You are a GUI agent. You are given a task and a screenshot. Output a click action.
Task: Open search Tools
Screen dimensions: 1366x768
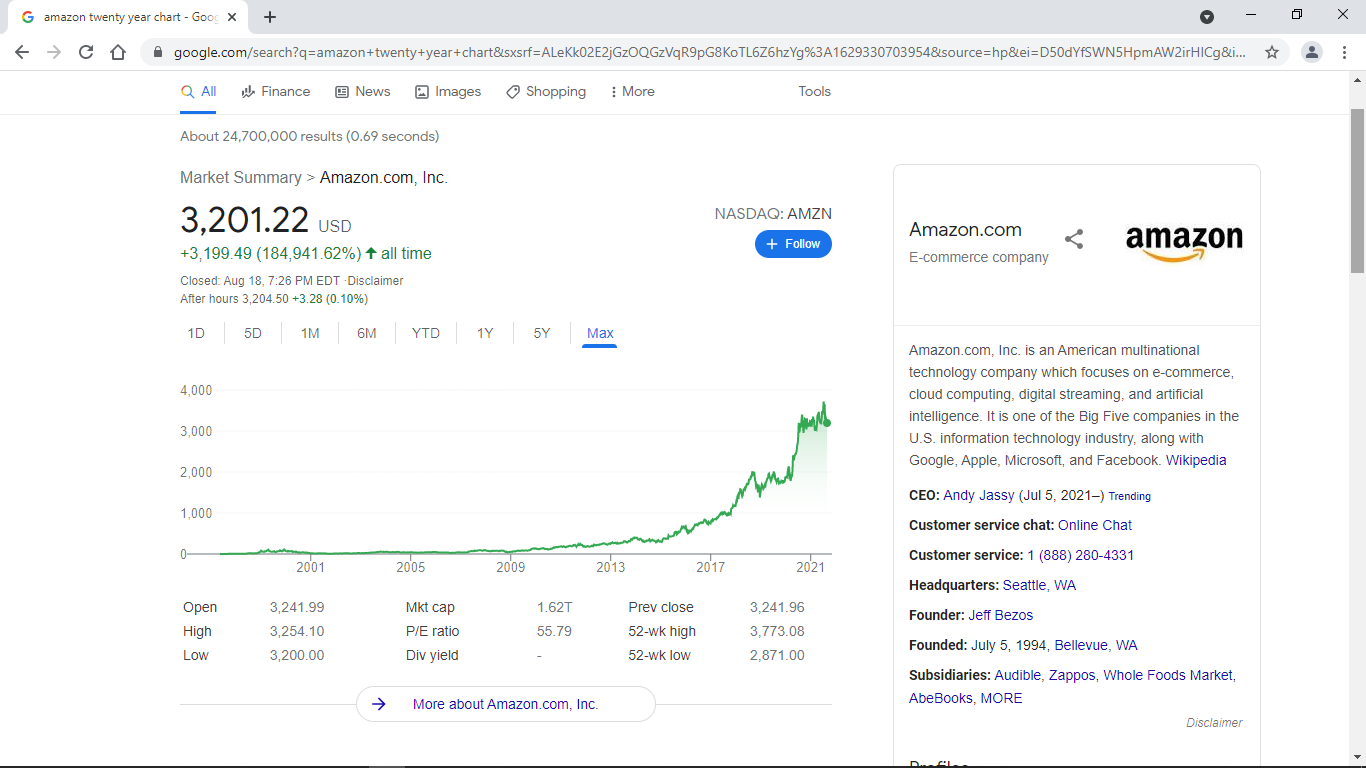[x=814, y=91]
